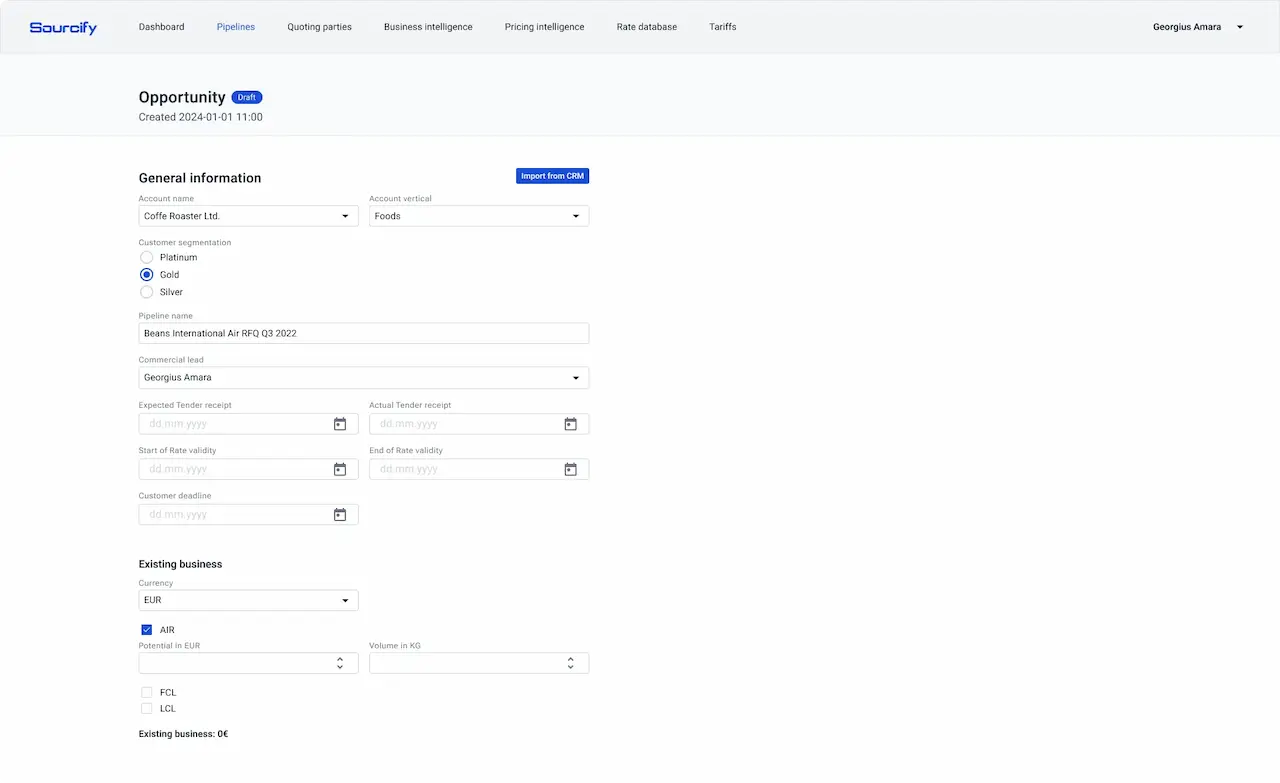
Task: Open the Commercial lead dropdown
Action: [x=575, y=377]
